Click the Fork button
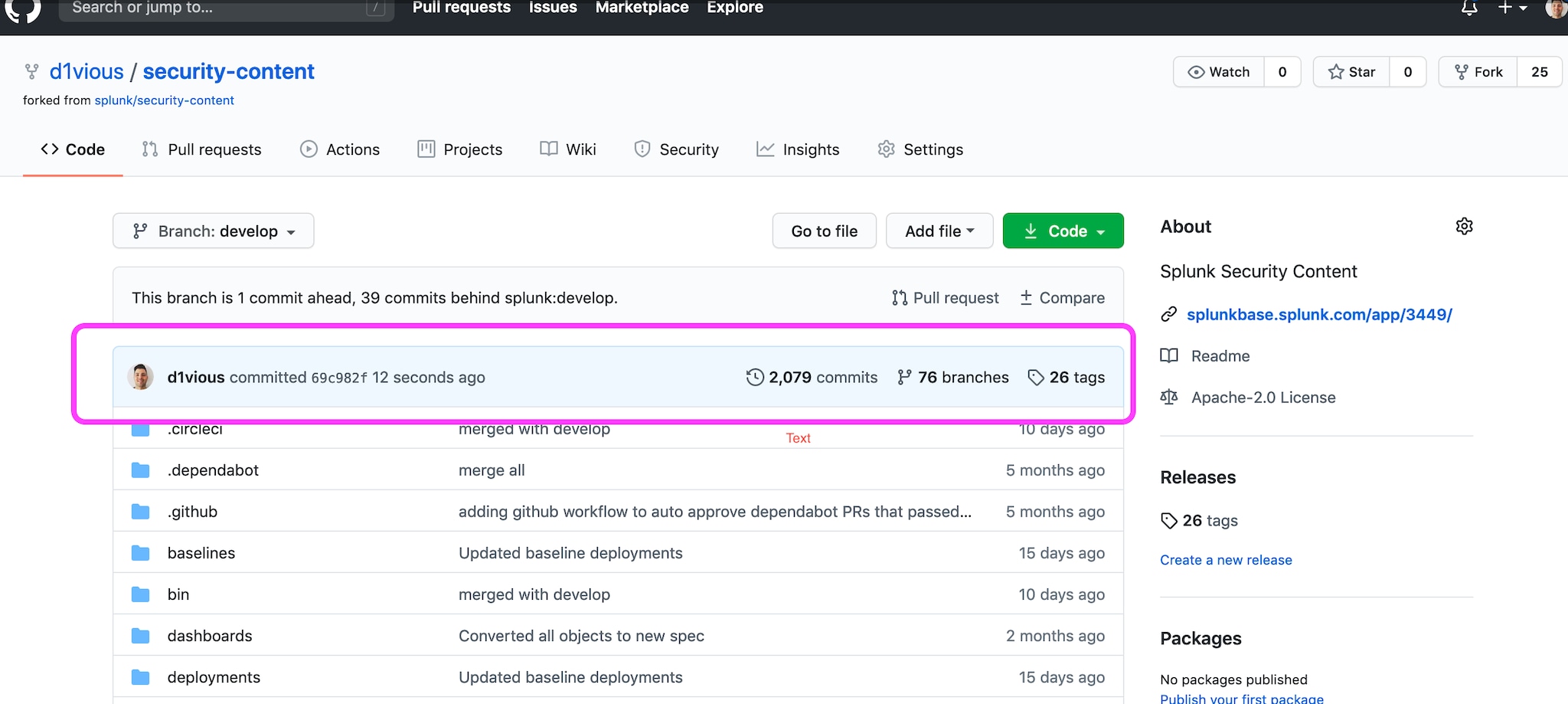Screen dimensions: 1568x704 [x=1478, y=72]
